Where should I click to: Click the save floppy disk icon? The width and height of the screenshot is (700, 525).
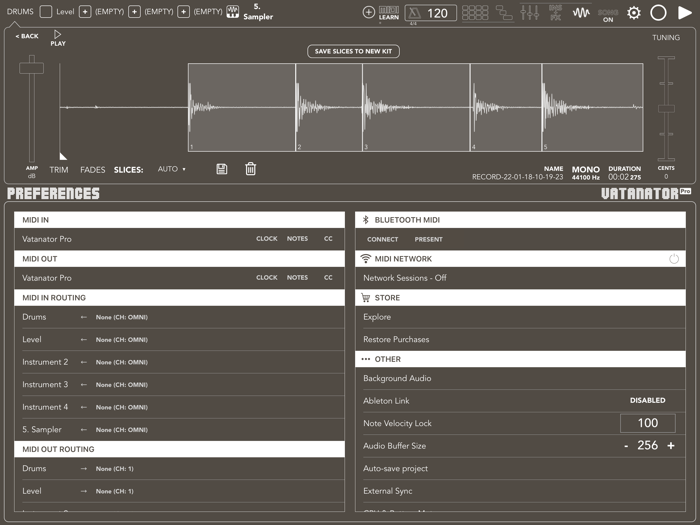click(x=222, y=169)
